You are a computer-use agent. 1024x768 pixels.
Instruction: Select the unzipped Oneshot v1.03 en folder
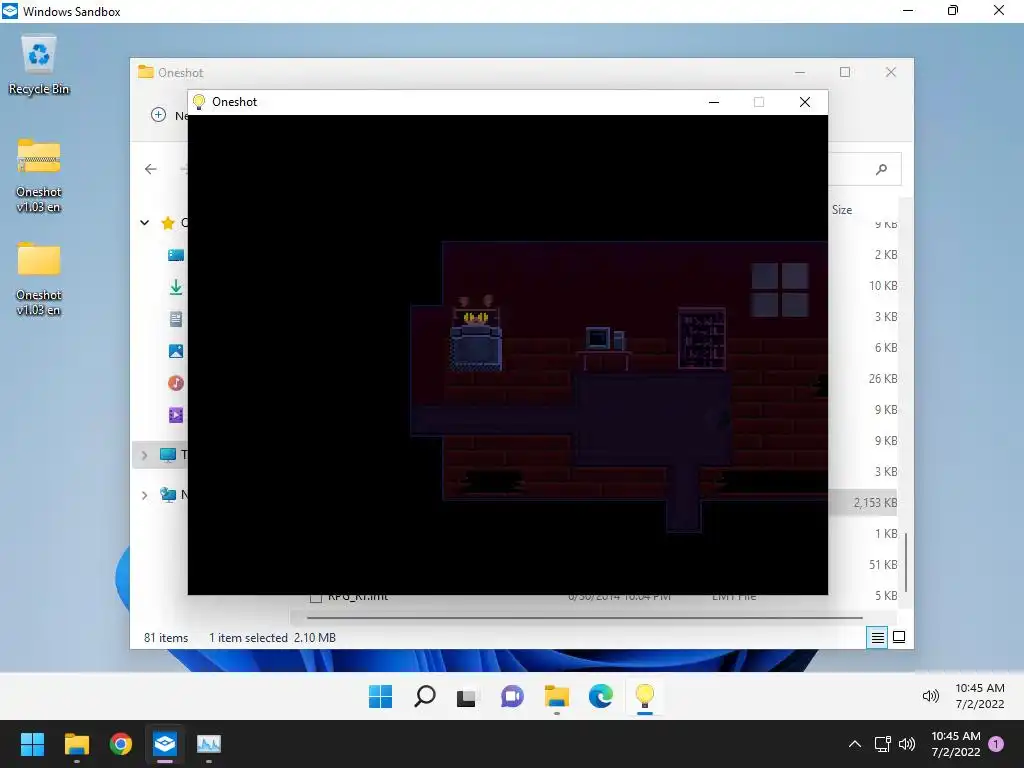tap(39, 278)
